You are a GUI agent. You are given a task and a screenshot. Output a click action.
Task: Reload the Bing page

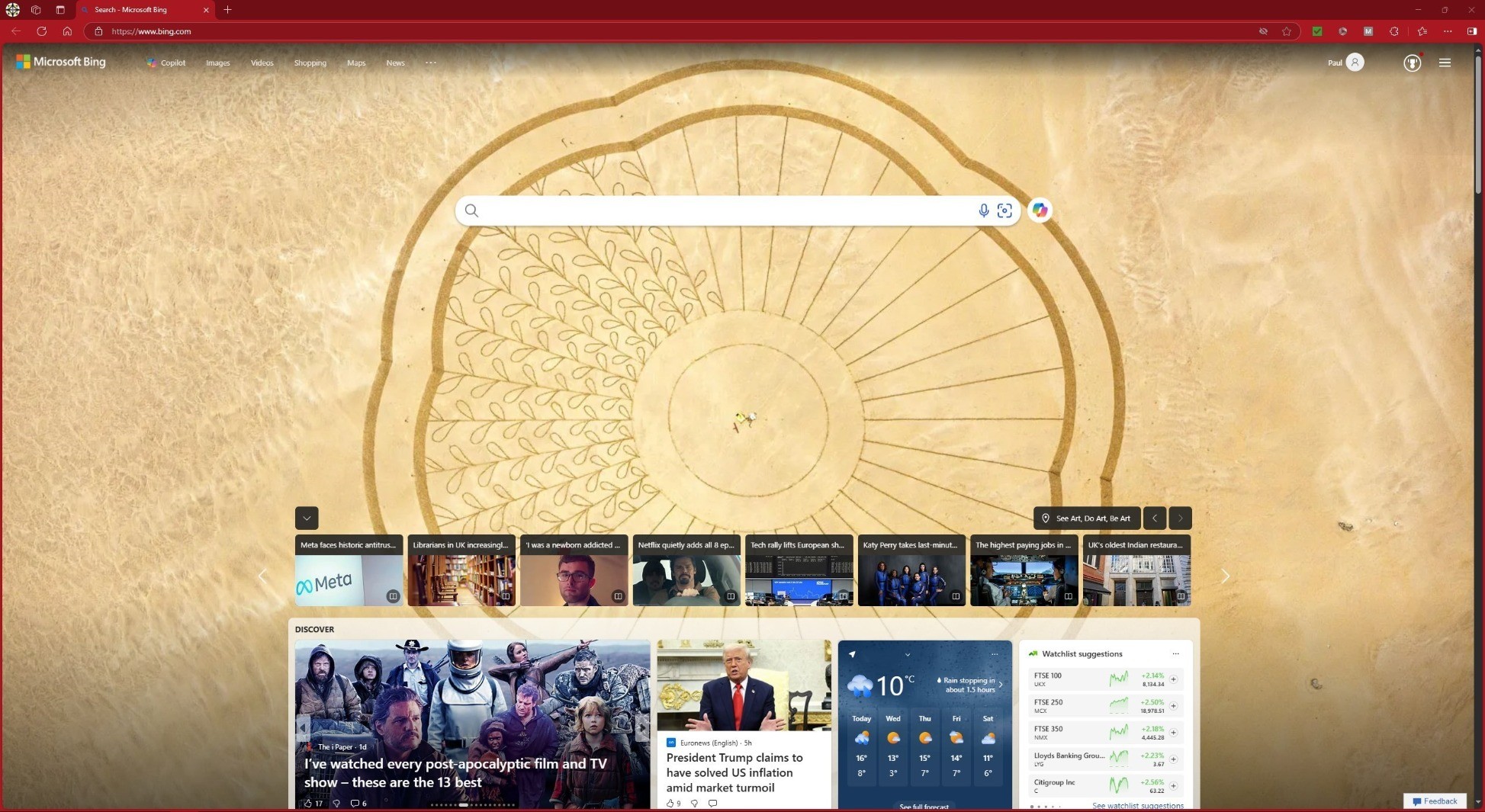coord(42,31)
